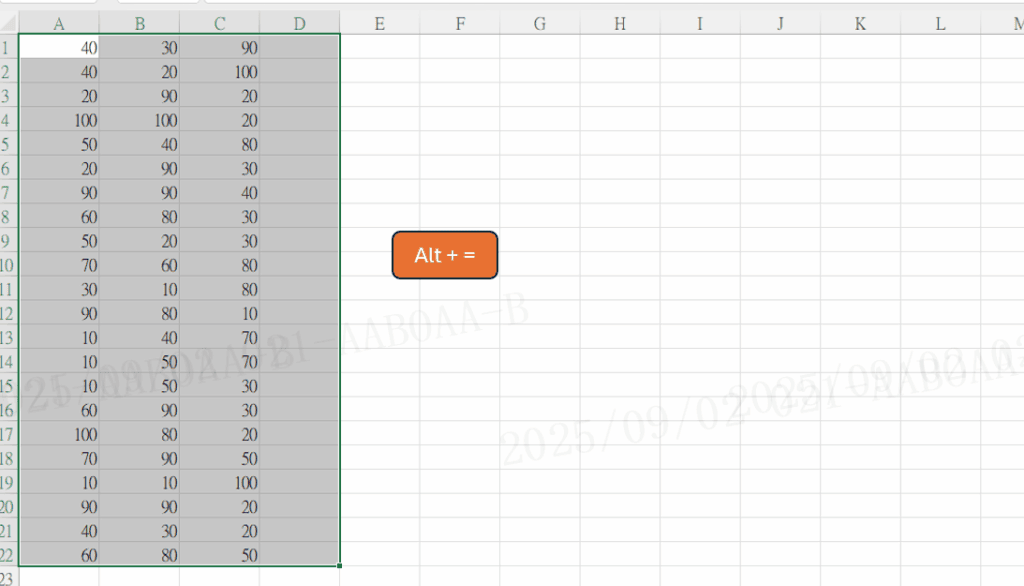Click the orange Alt + = shape
This screenshot has height=586, width=1024.
coord(444,255)
